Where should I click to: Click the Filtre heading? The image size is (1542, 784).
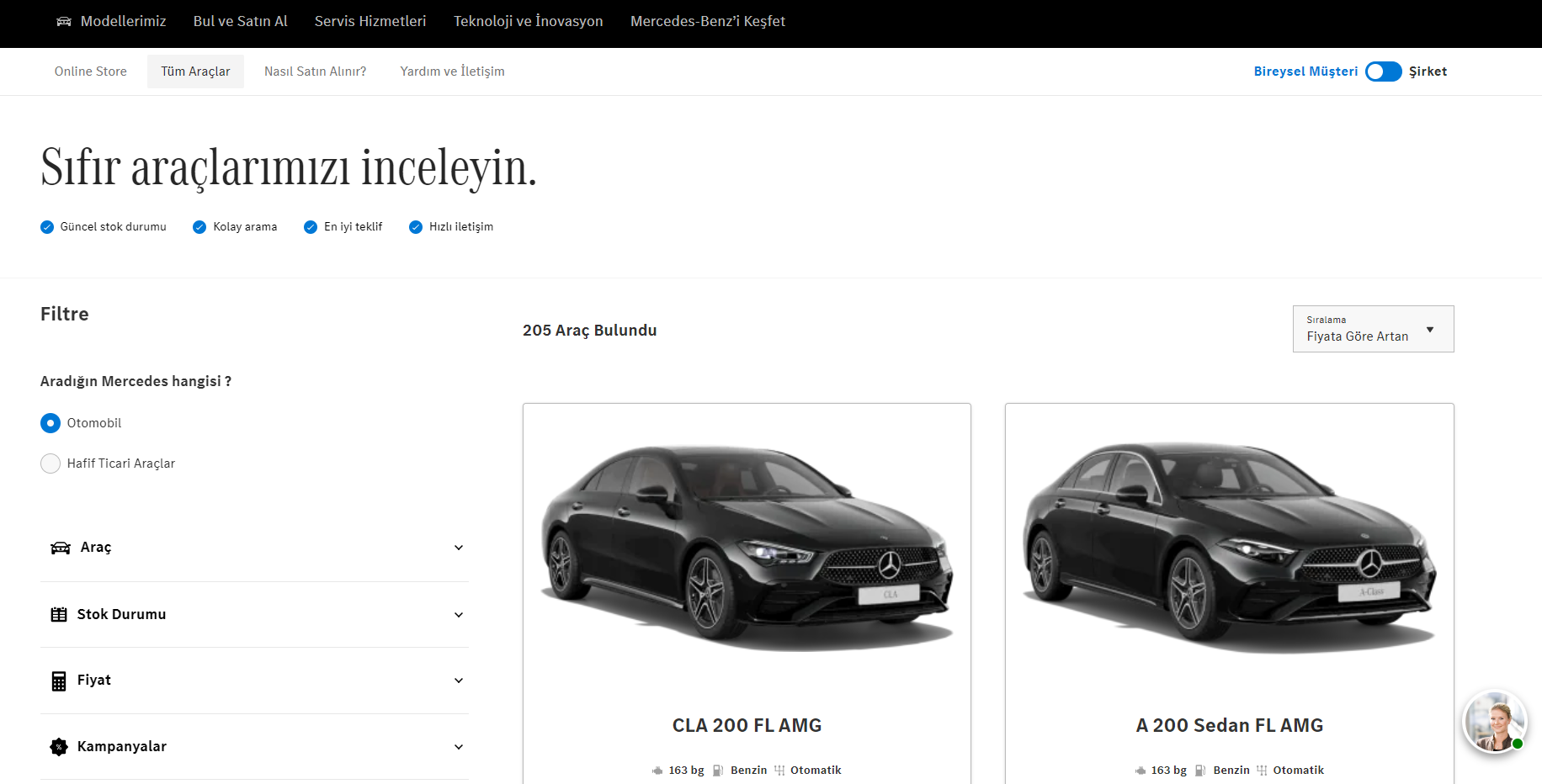pyautogui.click(x=65, y=314)
